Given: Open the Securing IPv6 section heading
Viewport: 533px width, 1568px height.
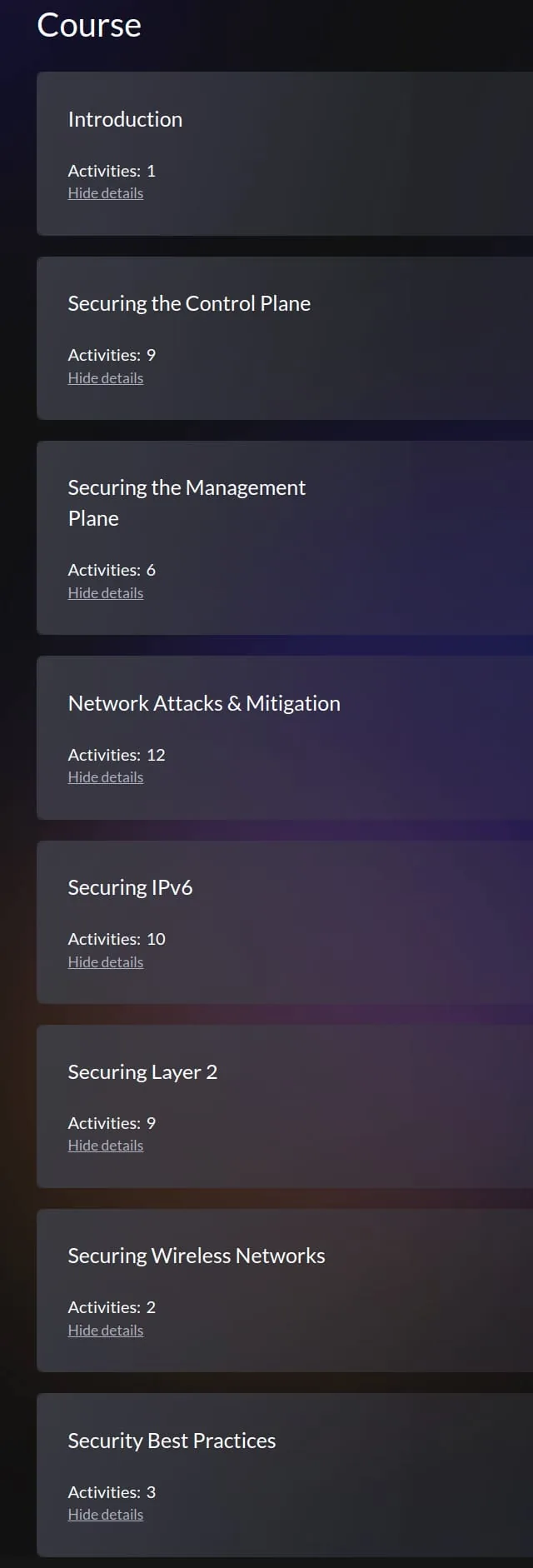Looking at the screenshot, I should 130,887.
